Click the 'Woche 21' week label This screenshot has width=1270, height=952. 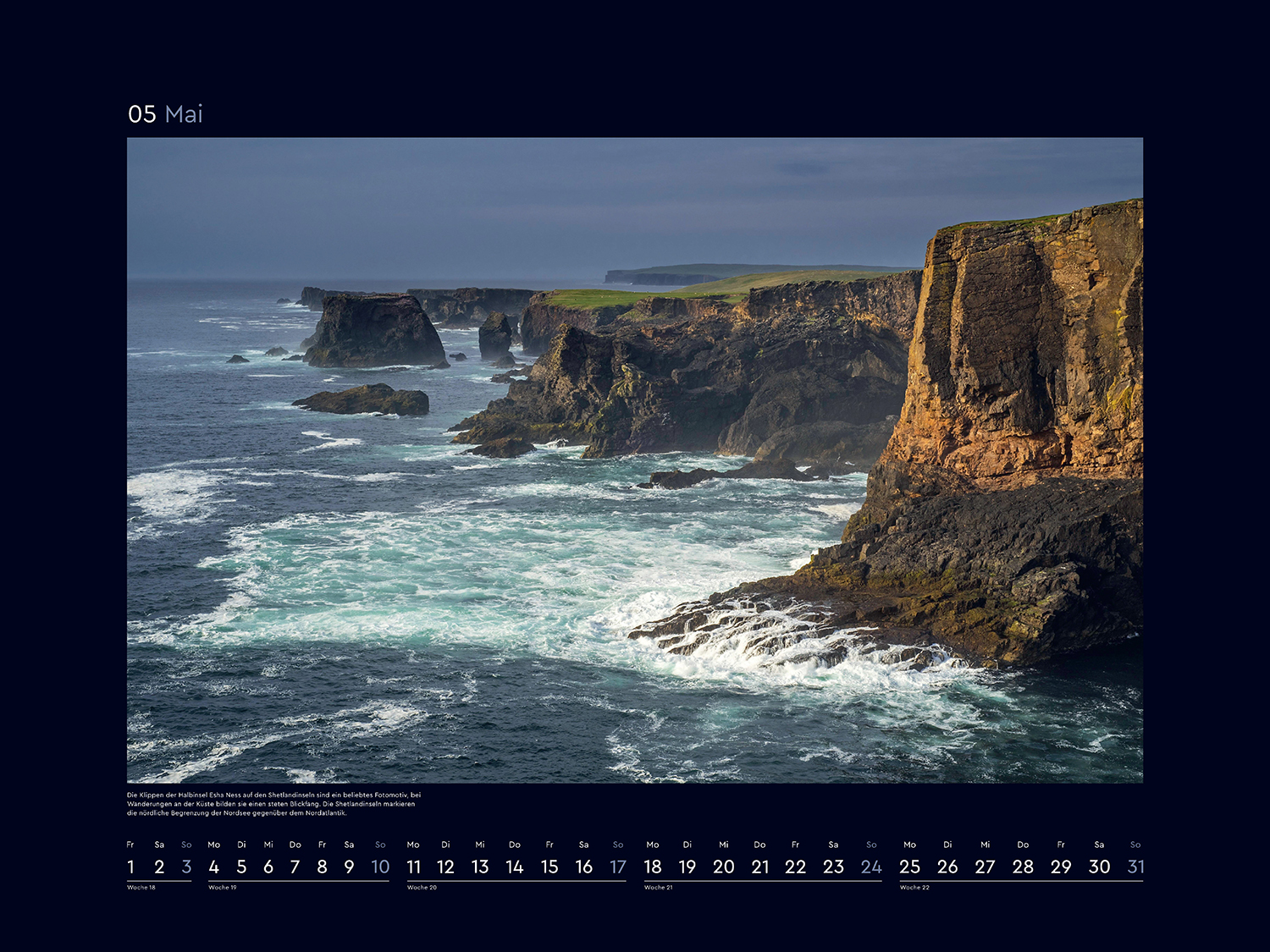click(x=658, y=888)
